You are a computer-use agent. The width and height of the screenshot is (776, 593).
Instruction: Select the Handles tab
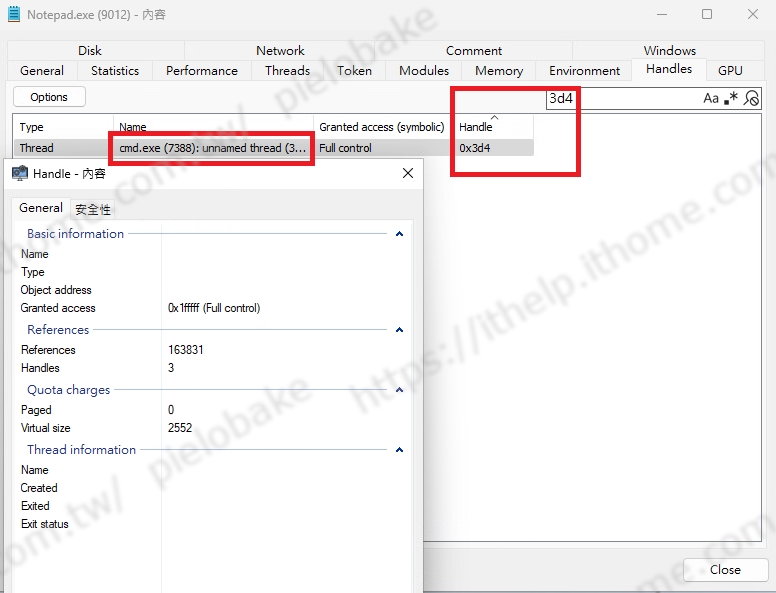tap(669, 69)
